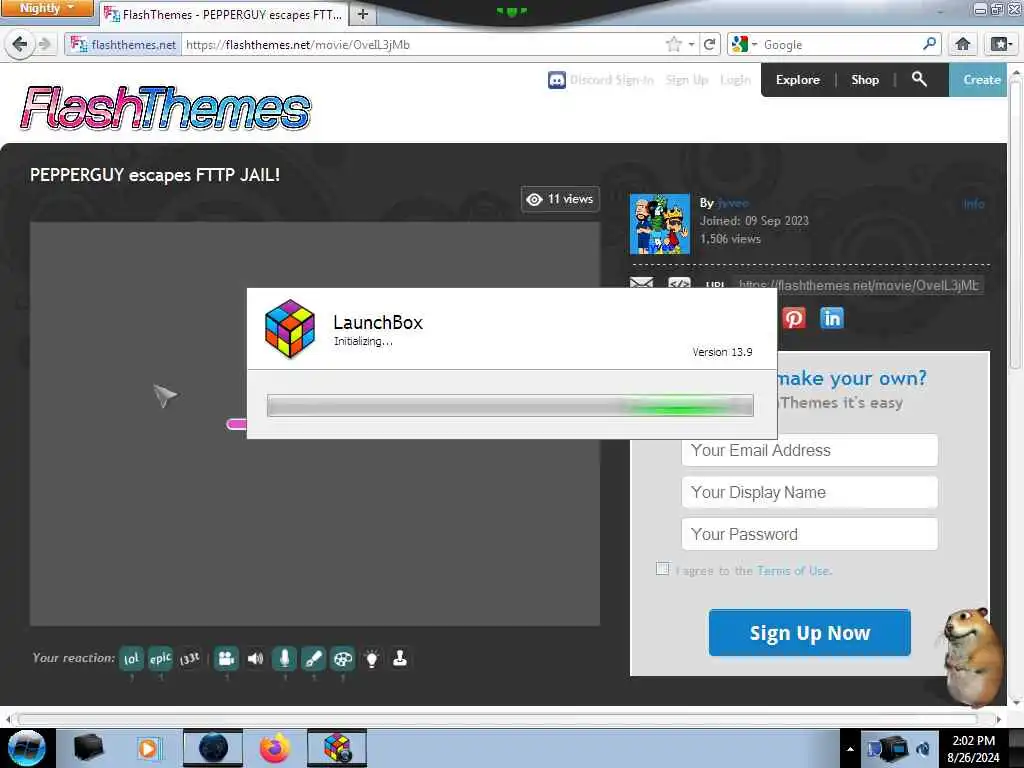Screen dimensions: 1024x768
Task: Tick the agree to Terms of Use checkbox
Action: point(662,569)
